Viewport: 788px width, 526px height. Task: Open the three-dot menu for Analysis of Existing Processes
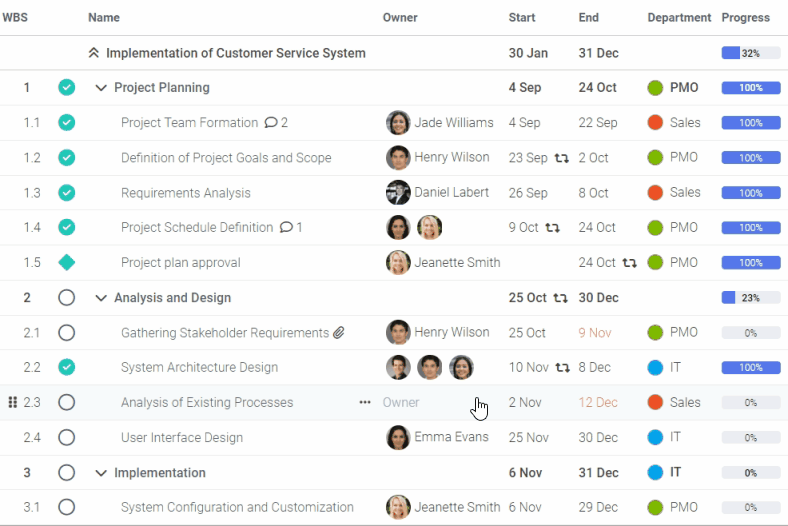coord(365,402)
